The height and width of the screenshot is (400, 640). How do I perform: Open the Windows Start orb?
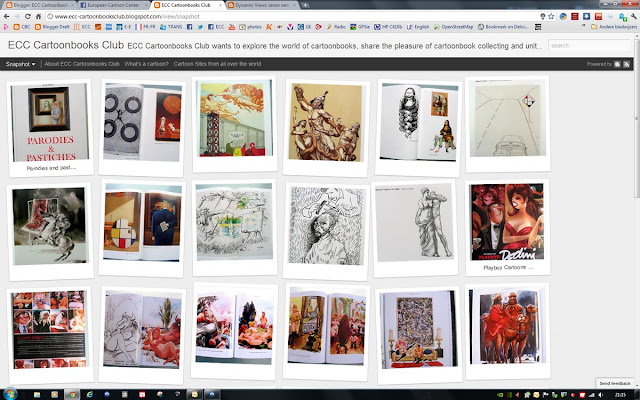[10, 394]
